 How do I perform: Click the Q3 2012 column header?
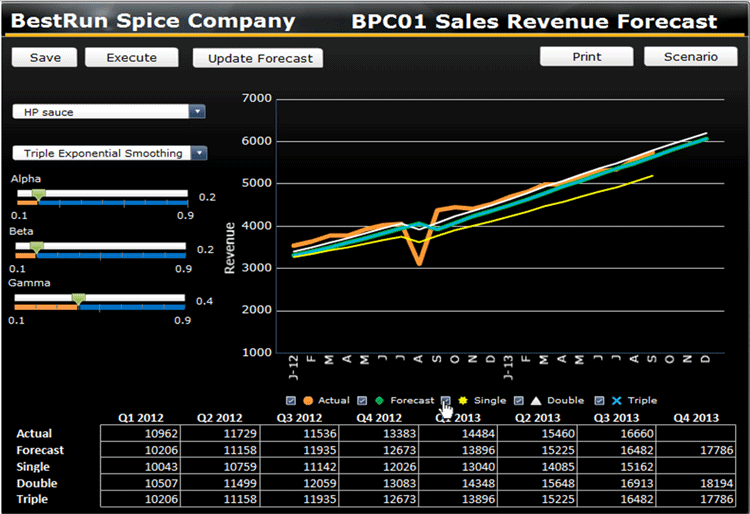[x=299, y=418]
